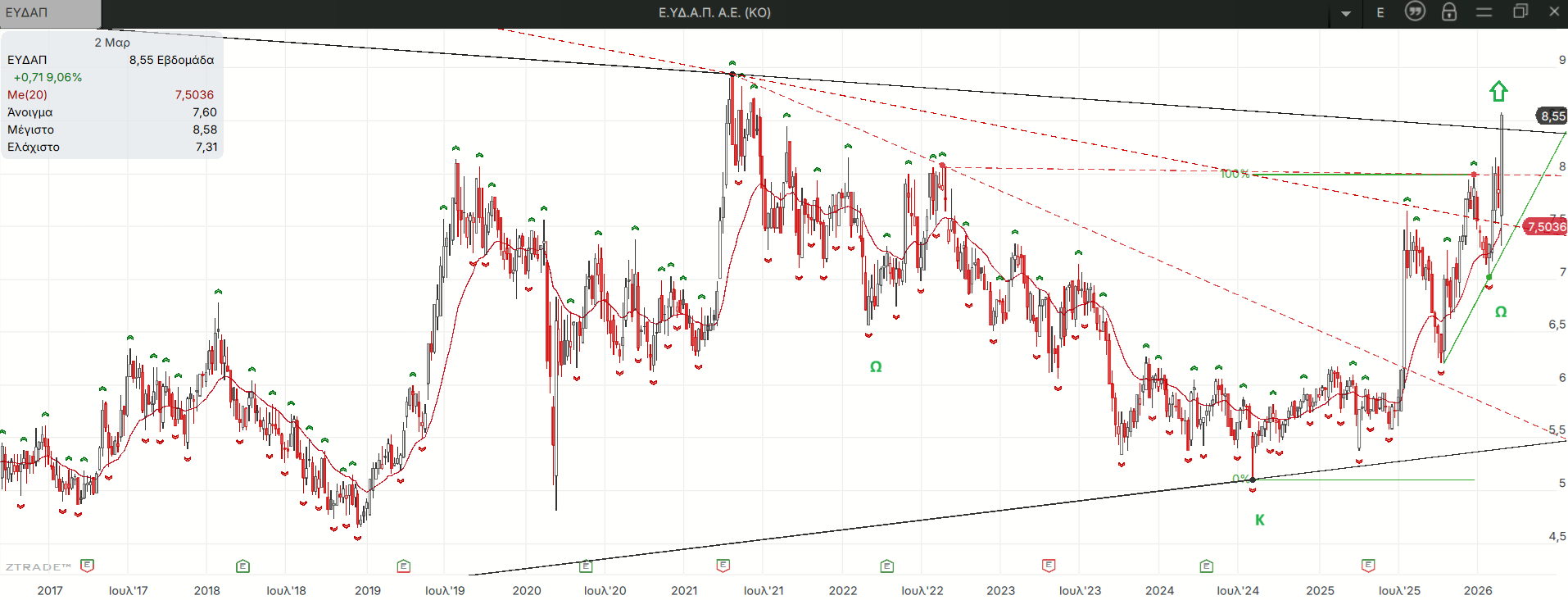1568x600 pixels.
Task: Click the Με(20) moving average label
Action: coord(28,95)
